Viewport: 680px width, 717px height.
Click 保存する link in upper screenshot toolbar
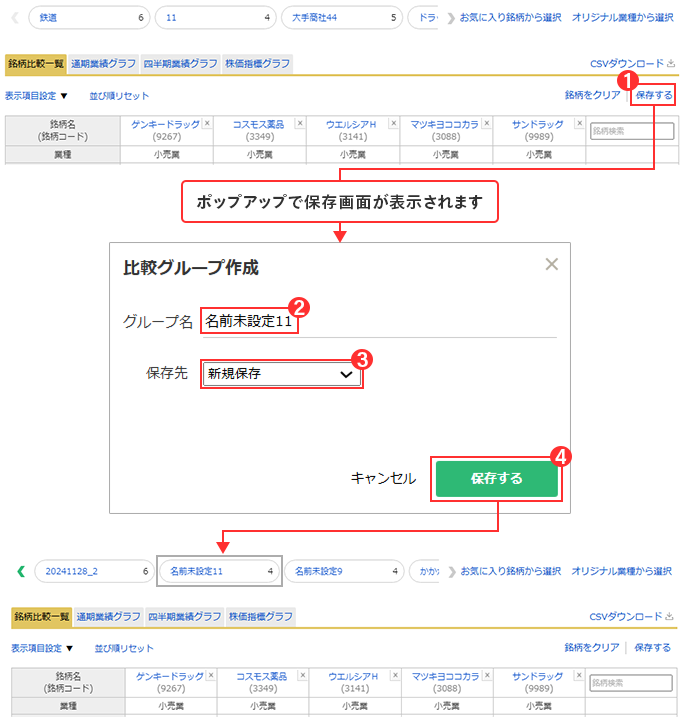654,95
